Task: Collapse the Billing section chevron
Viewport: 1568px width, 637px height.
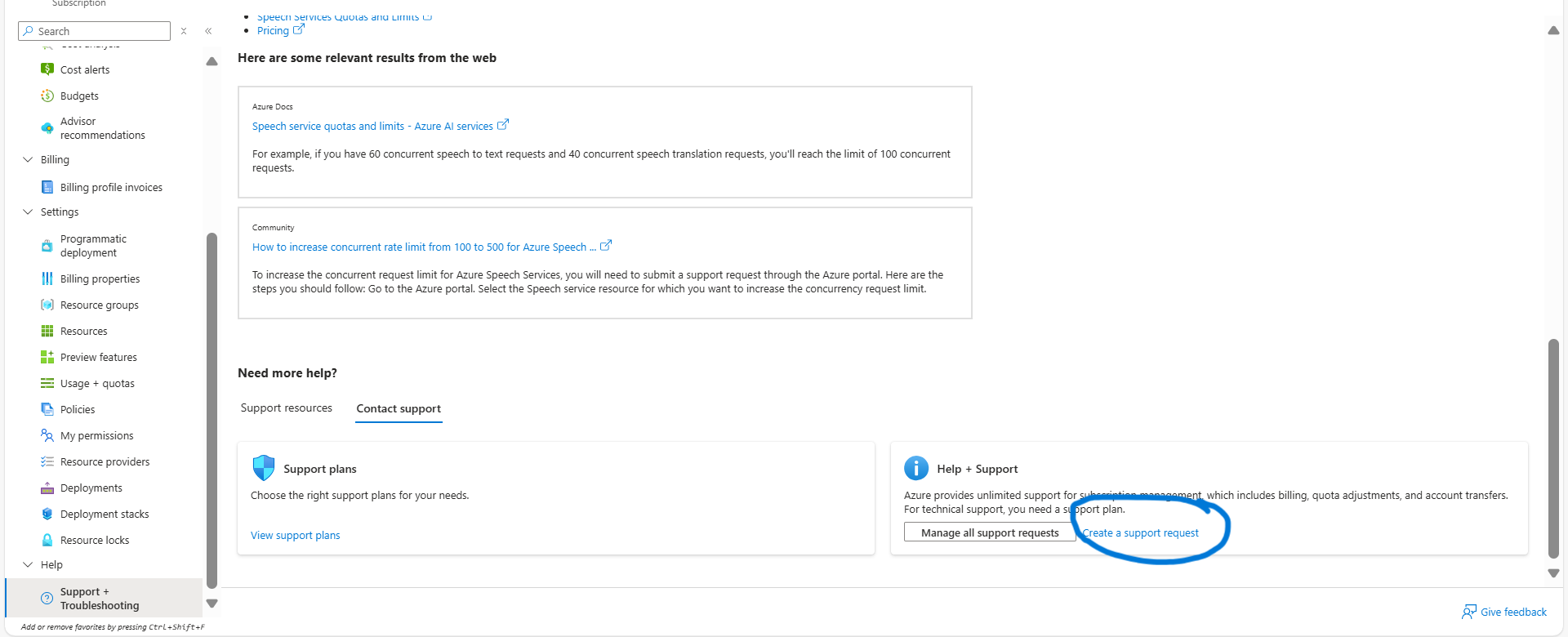Action: (28, 159)
